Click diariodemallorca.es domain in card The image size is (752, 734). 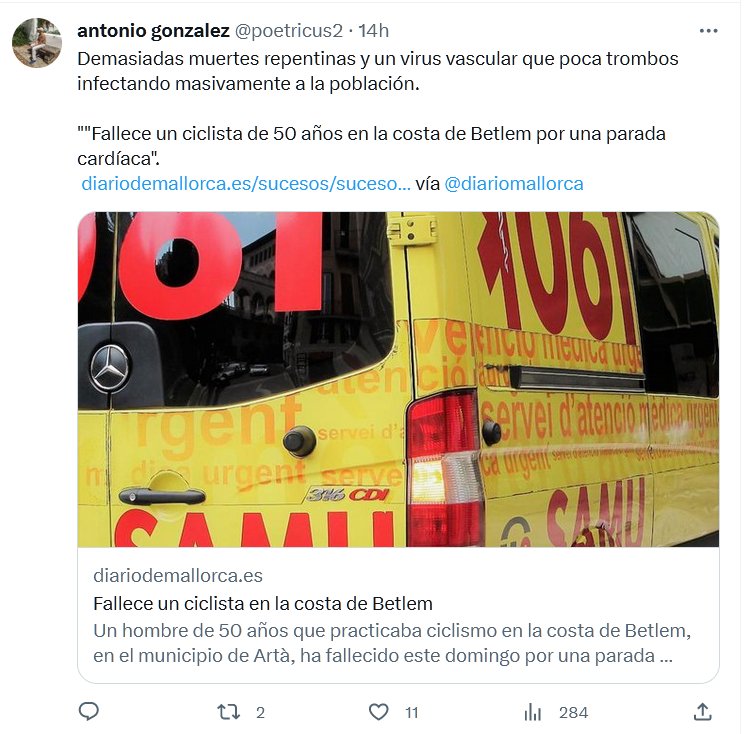[x=178, y=576]
